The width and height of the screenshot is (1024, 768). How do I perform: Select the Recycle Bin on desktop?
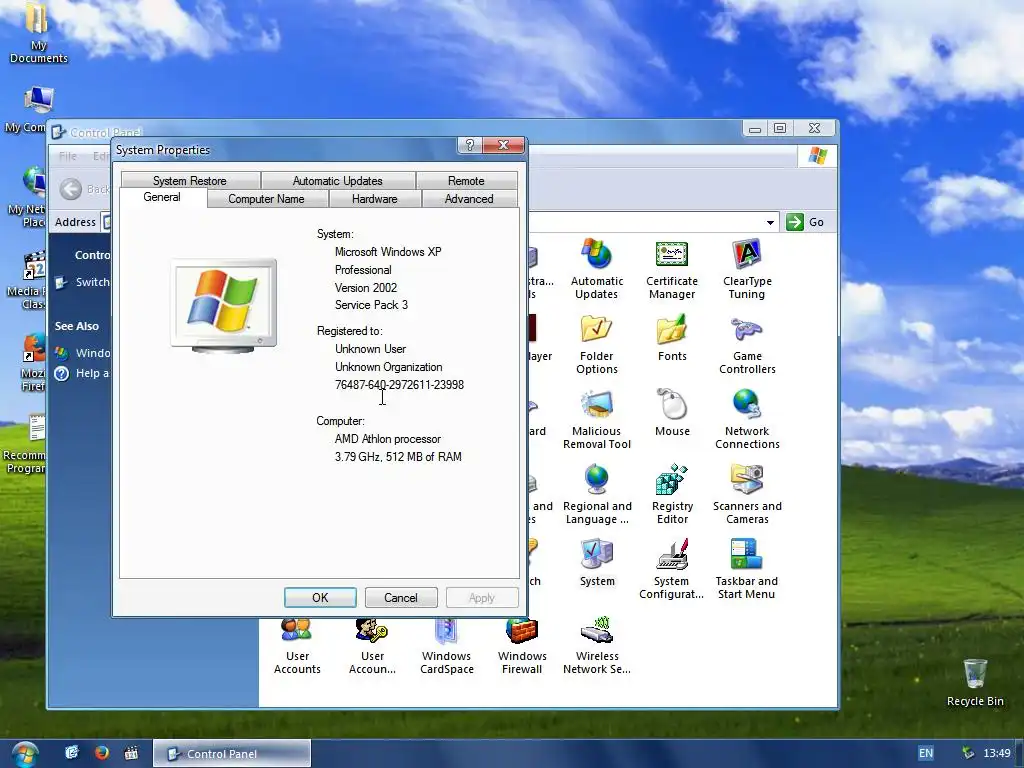pyautogui.click(x=975, y=682)
